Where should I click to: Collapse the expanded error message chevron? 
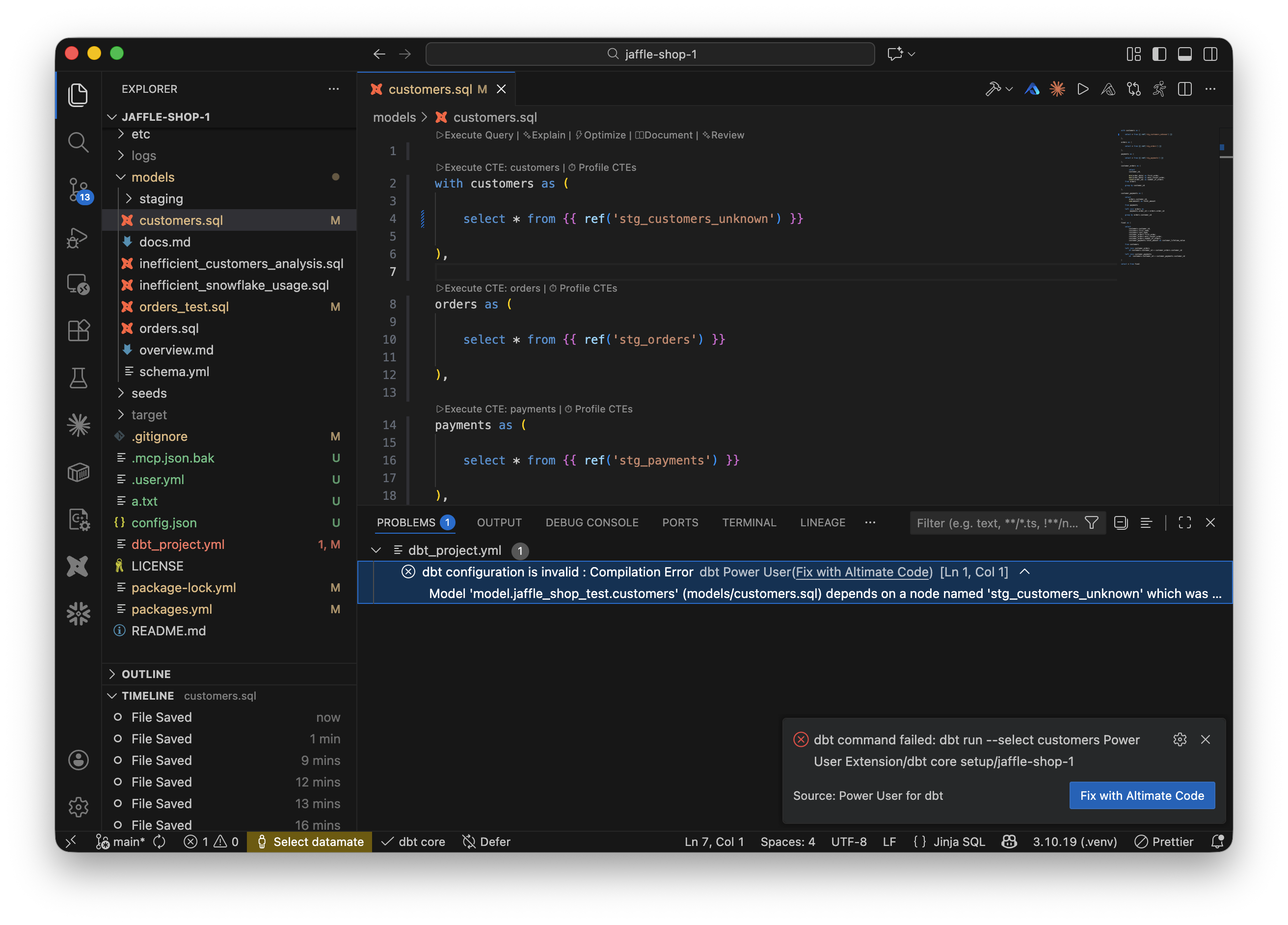[1024, 571]
